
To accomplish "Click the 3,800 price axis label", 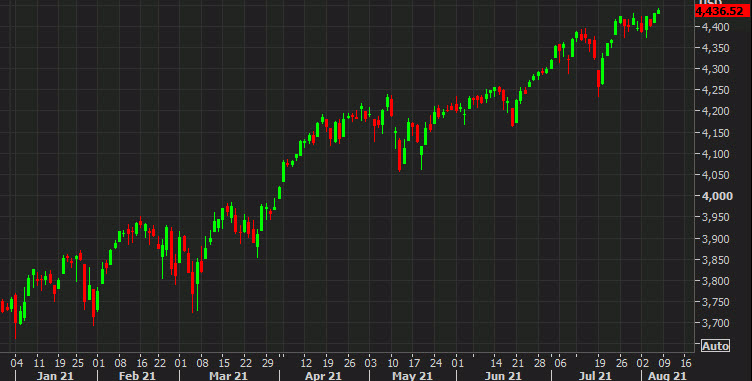I will (x=717, y=281).
